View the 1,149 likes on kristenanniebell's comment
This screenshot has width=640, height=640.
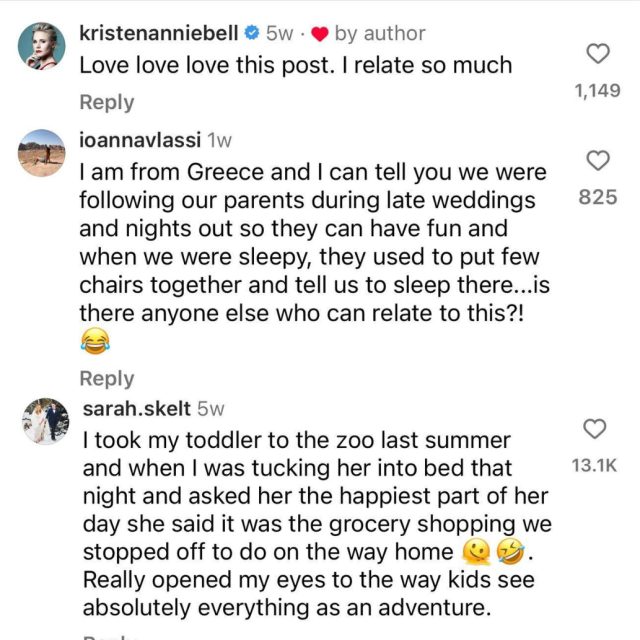coord(597,90)
